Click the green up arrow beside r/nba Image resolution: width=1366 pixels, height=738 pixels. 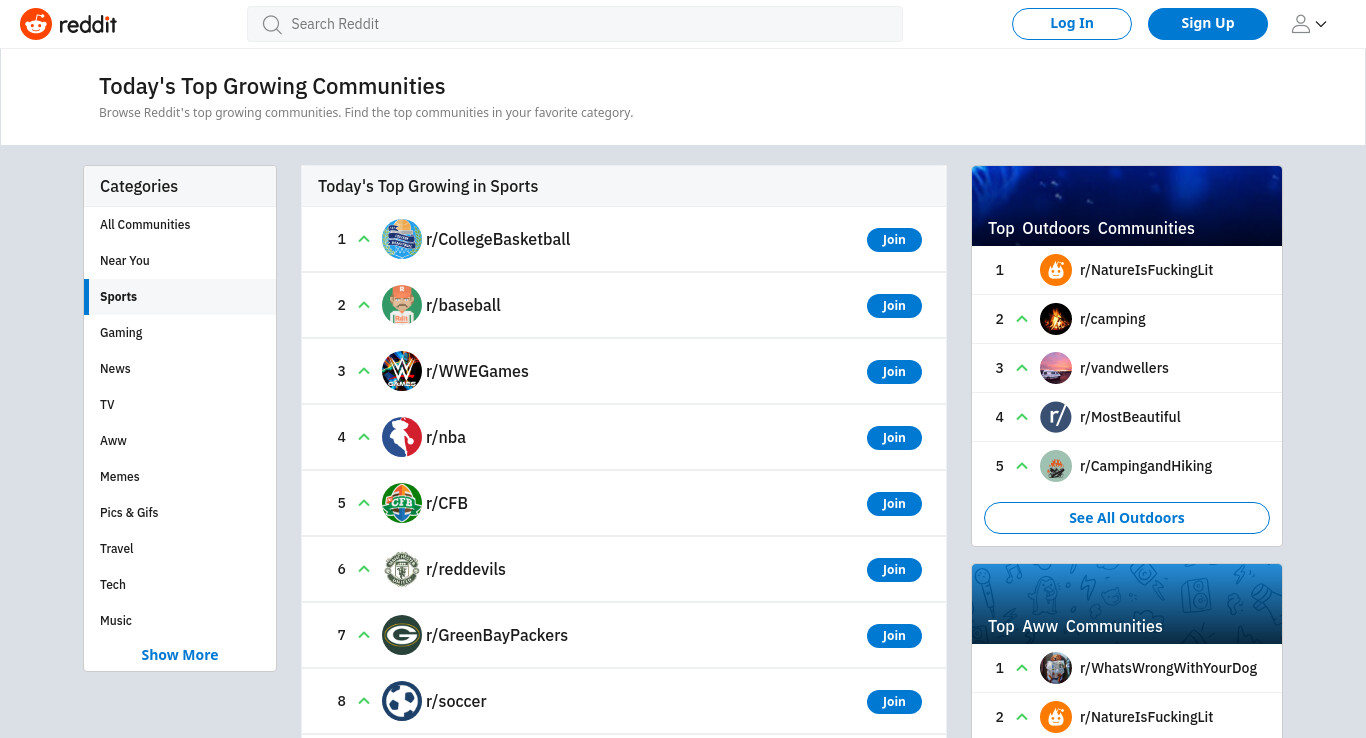pyautogui.click(x=364, y=437)
